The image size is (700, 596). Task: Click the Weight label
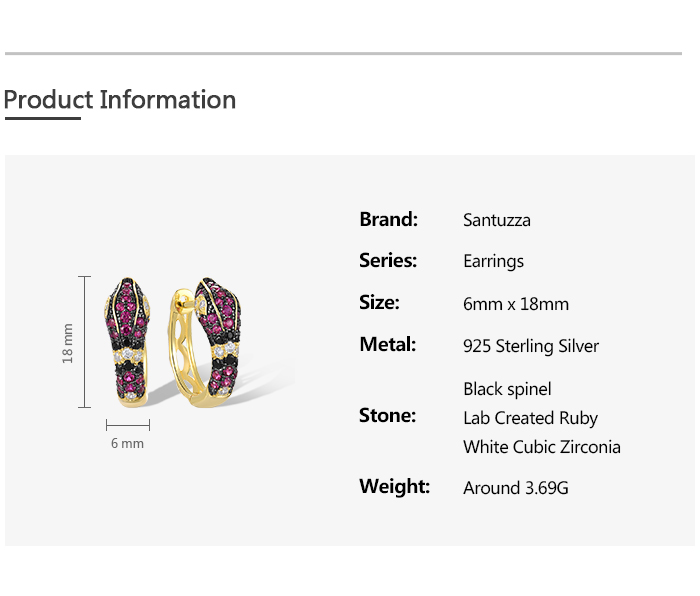[394, 487]
